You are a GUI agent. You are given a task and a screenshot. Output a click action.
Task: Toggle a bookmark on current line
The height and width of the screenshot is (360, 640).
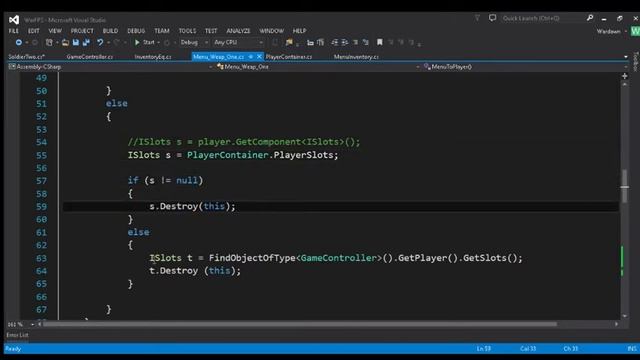pos(380,42)
